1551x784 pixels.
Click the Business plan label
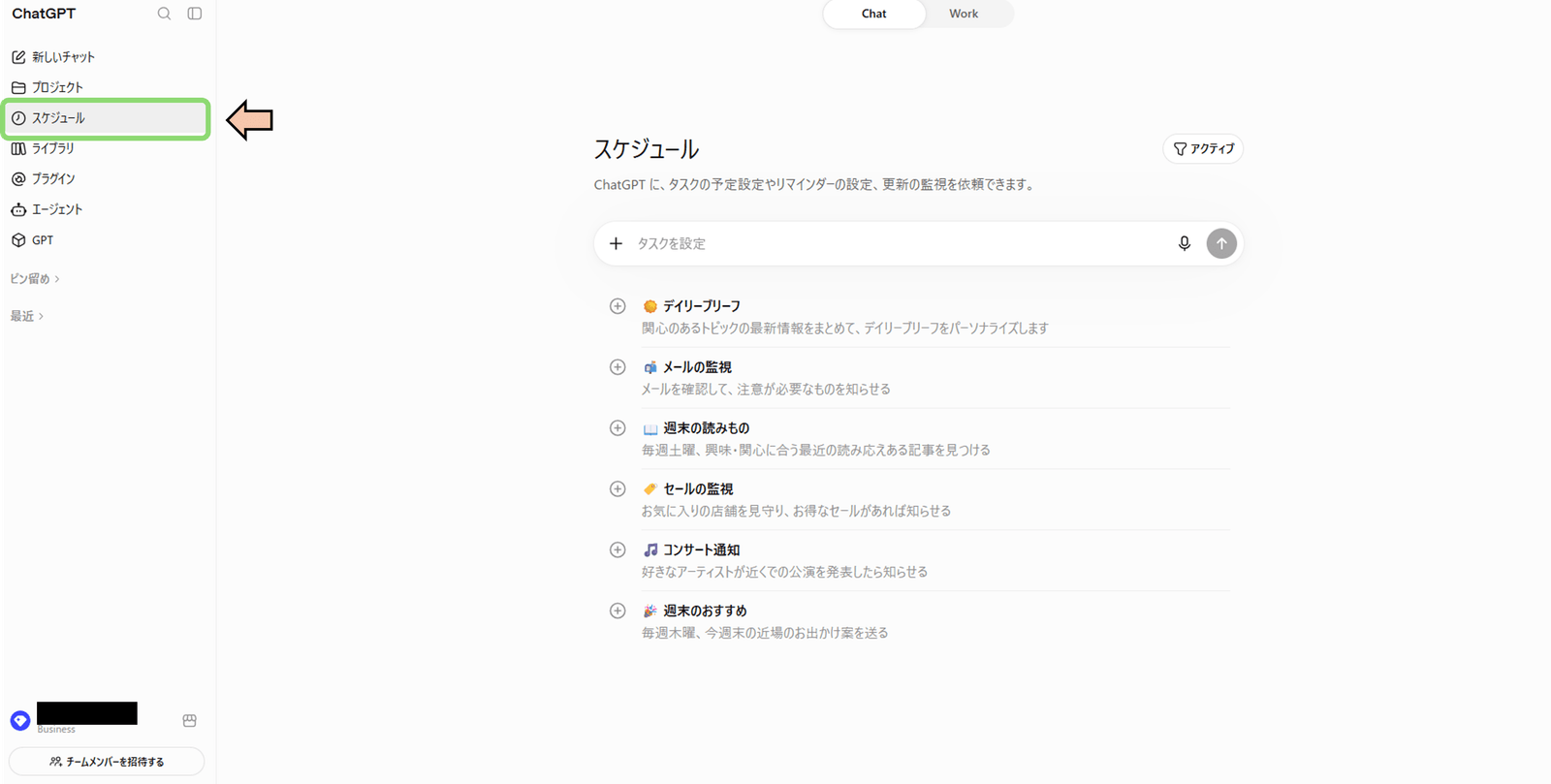[x=56, y=730]
